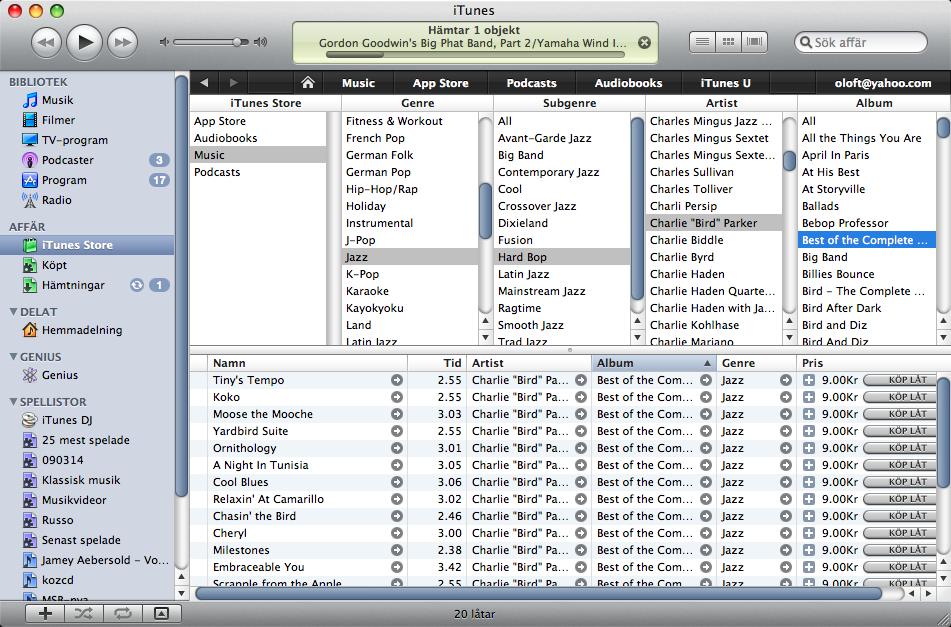Open the Jamey Aebersold playlist
951x627 pixels.
tap(87, 560)
